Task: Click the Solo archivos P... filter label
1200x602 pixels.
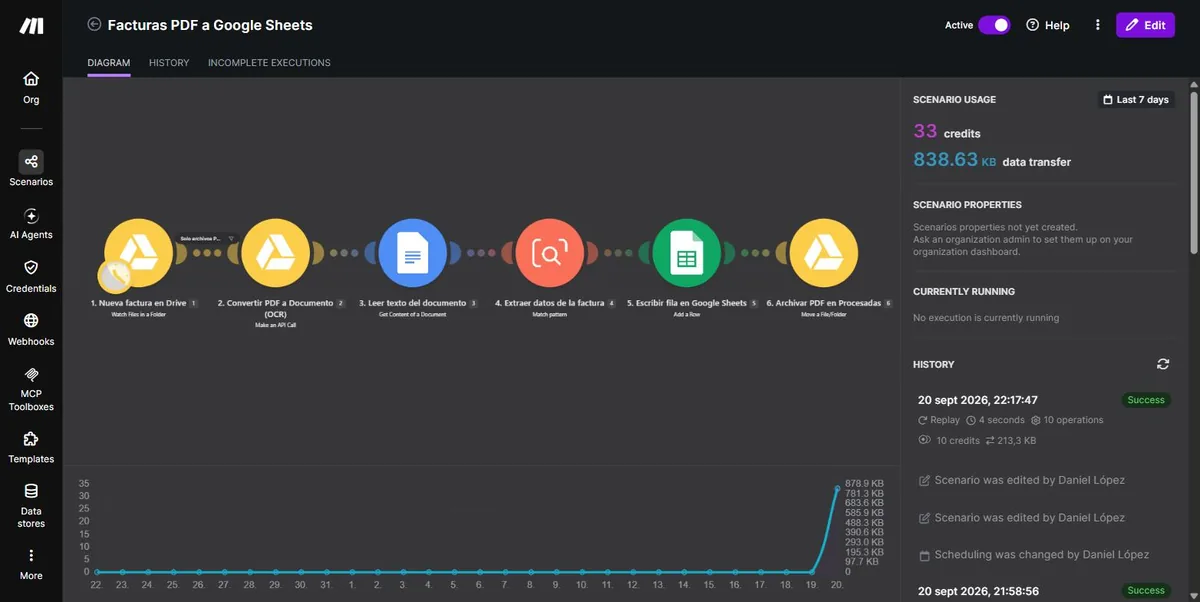Action: point(201,239)
